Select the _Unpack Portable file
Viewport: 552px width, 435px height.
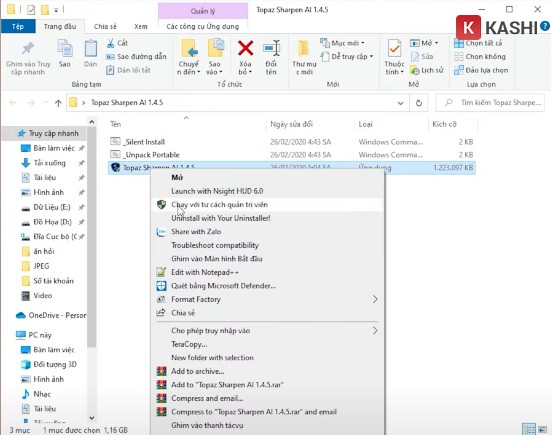pos(152,155)
